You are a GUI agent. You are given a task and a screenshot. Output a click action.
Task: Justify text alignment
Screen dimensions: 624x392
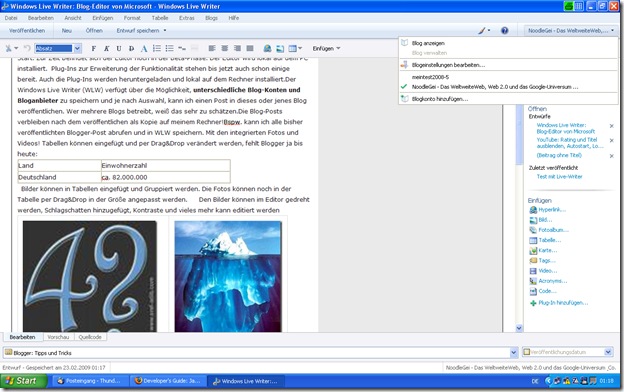pyautogui.click(x=250, y=49)
